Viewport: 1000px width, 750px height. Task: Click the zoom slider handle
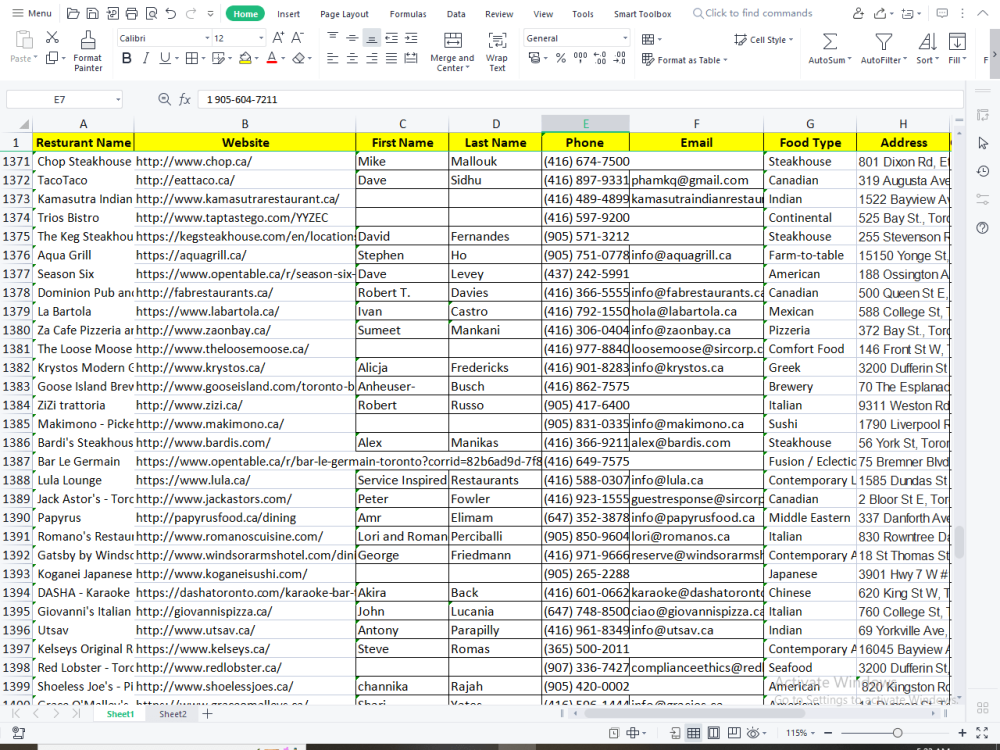(897, 733)
